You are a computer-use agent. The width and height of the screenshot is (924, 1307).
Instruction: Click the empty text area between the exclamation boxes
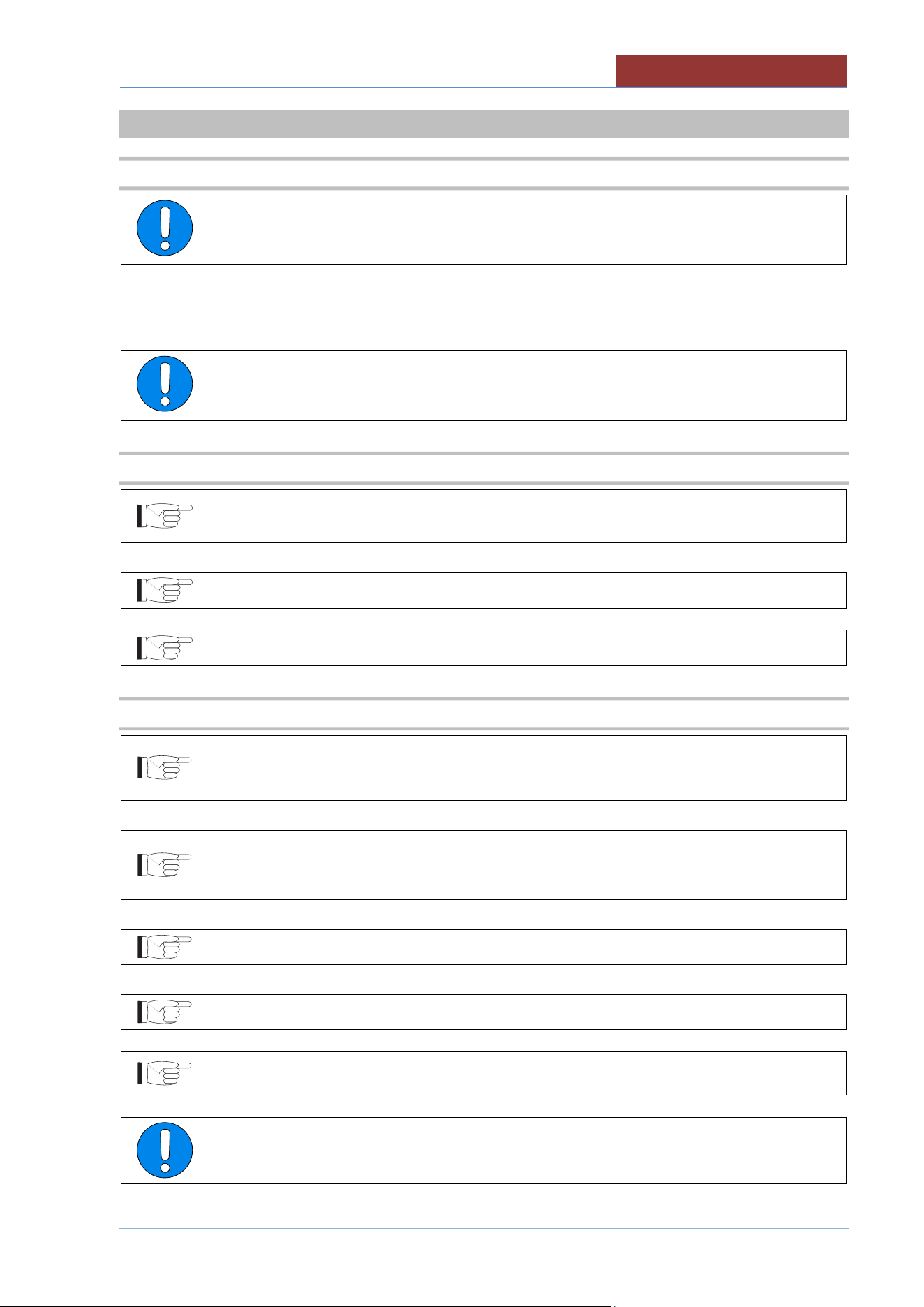click(483, 307)
